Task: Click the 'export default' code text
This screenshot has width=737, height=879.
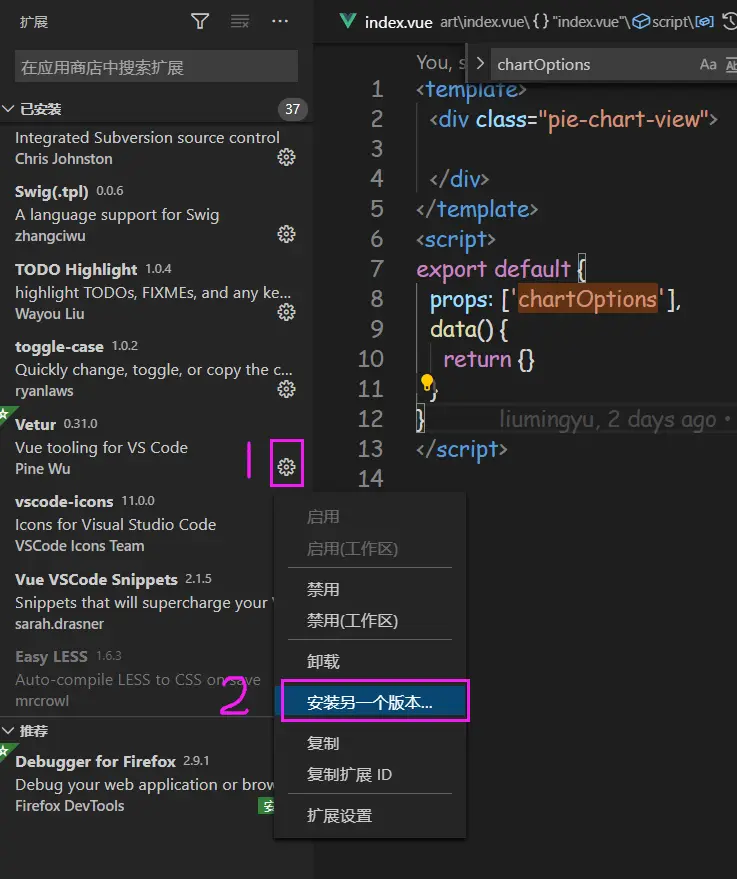Action: click(493, 269)
